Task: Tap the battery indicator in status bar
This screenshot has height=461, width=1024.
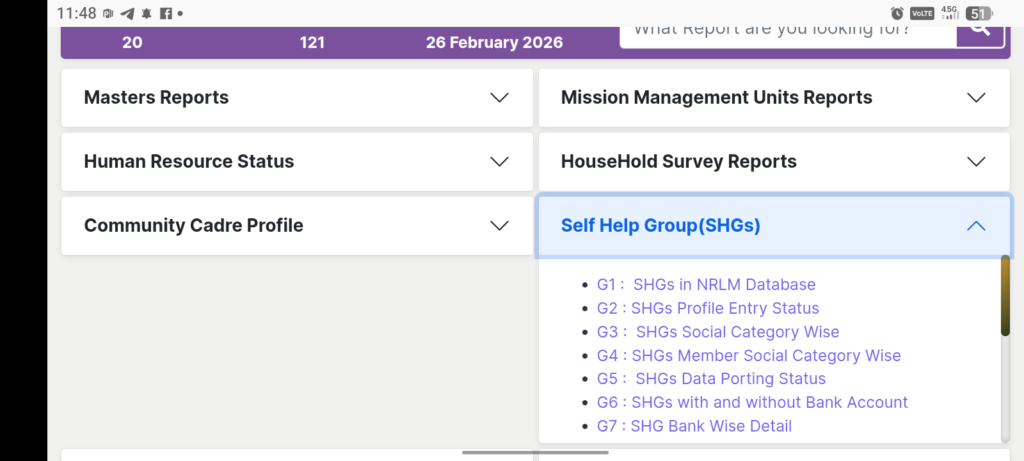Action: click(x=978, y=13)
